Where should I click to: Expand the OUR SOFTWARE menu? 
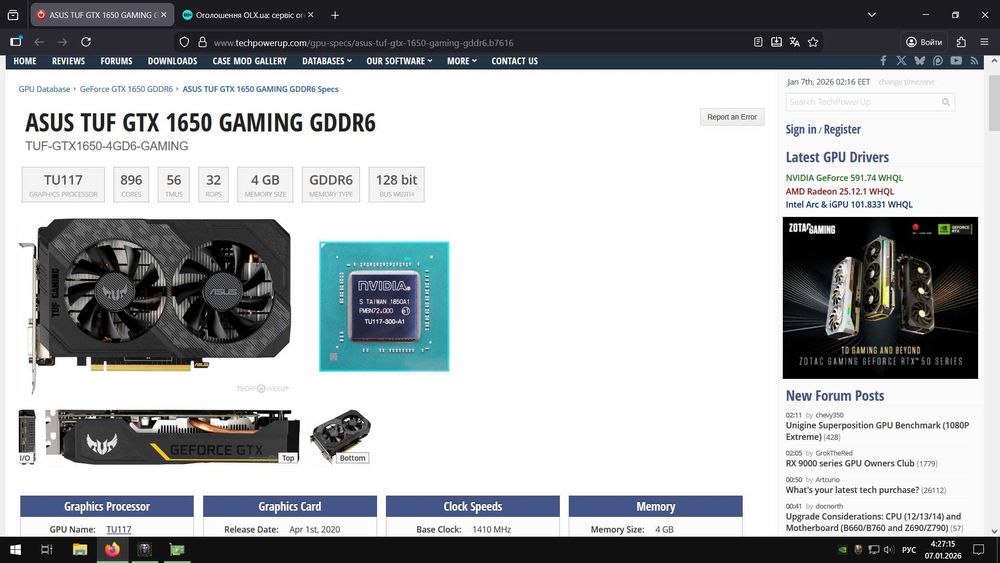pos(399,61)
